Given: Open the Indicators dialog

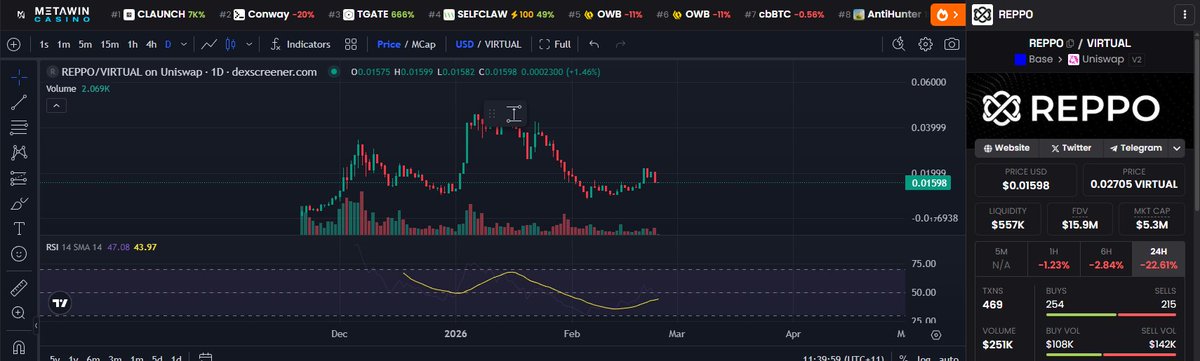Looking at the screenshot, I should [x=300, y=44].
